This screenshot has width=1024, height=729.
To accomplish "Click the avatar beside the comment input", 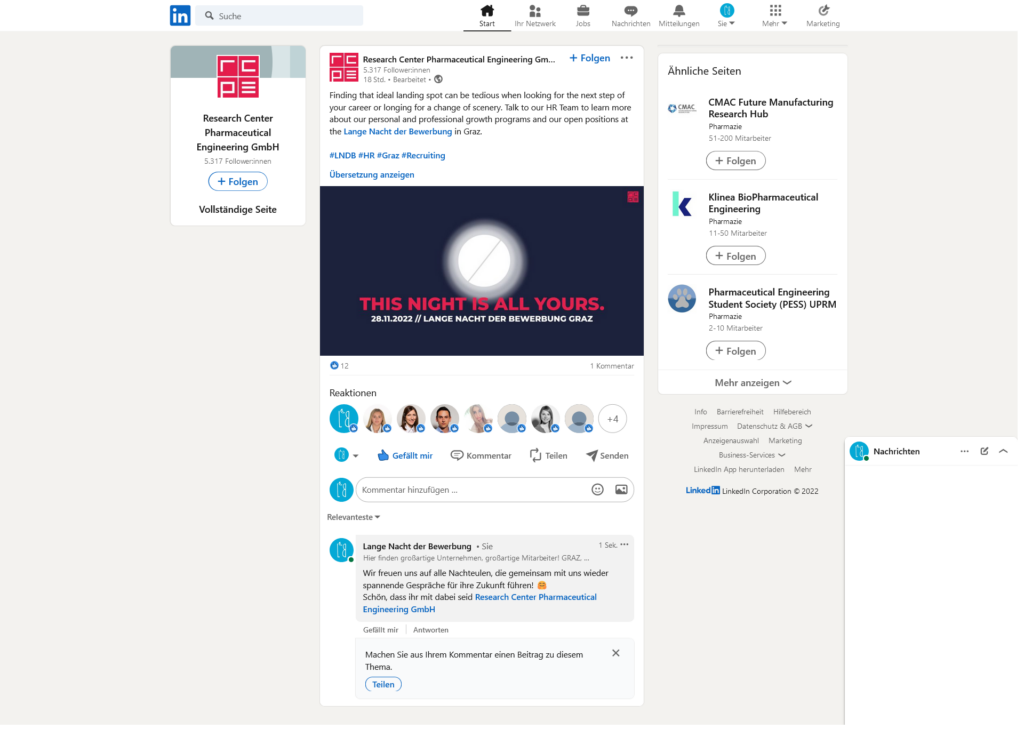I will click(x=341, y=490).
